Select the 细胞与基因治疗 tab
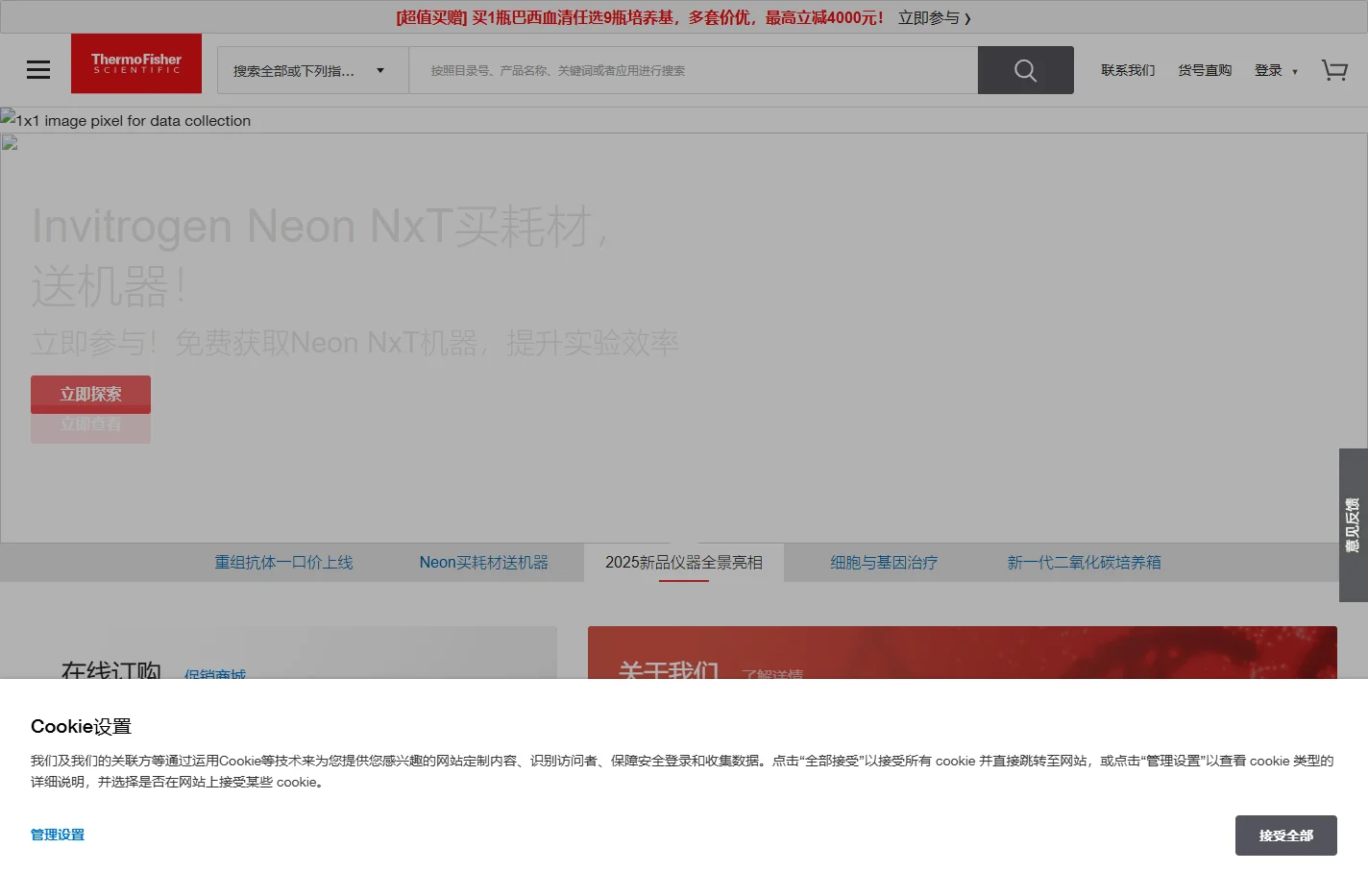1368x896 pixels. coord(884,563)
